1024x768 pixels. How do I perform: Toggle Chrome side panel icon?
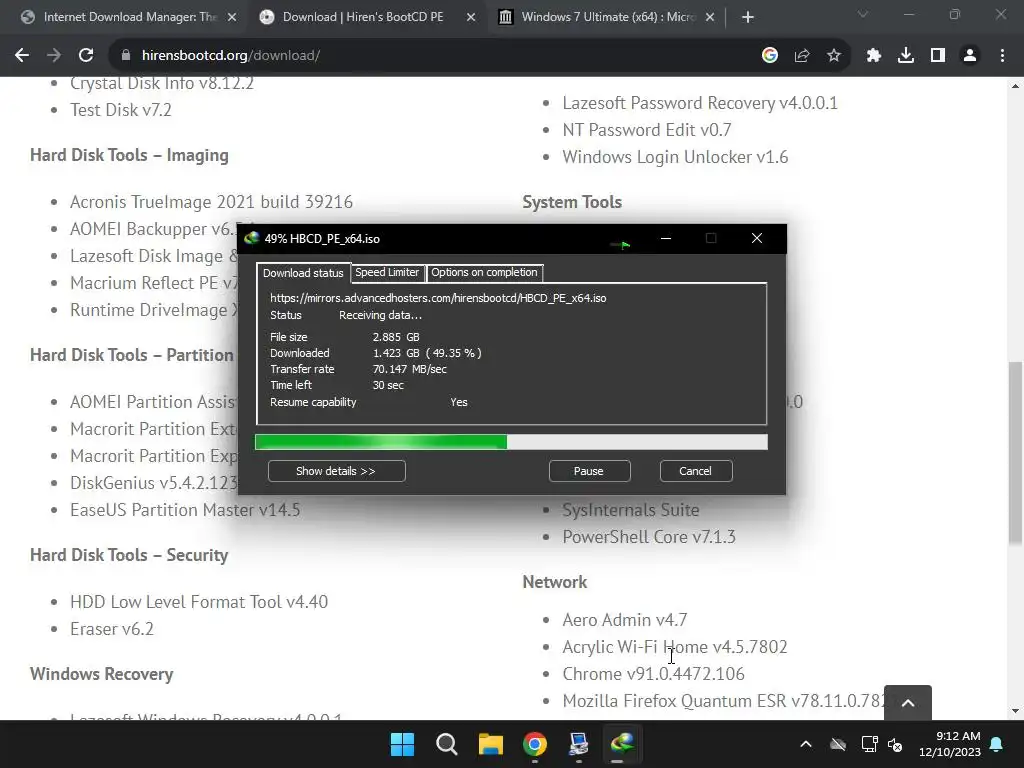click(938, 56)
